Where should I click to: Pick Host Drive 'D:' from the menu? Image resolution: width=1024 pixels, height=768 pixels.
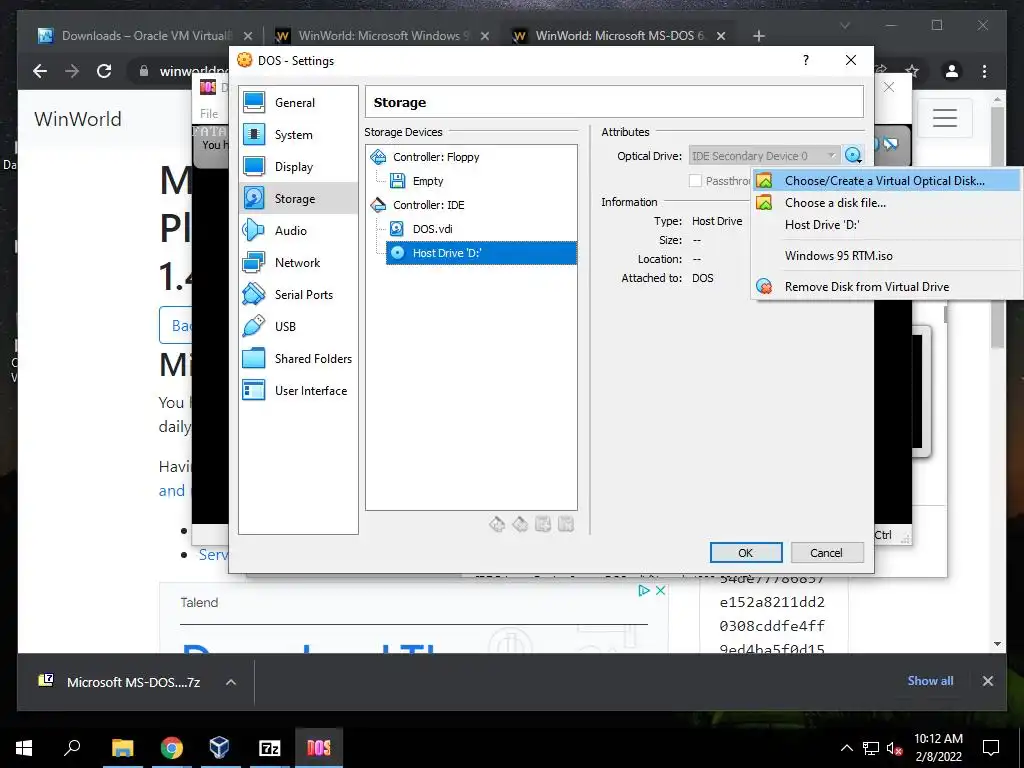pos(886,225)
